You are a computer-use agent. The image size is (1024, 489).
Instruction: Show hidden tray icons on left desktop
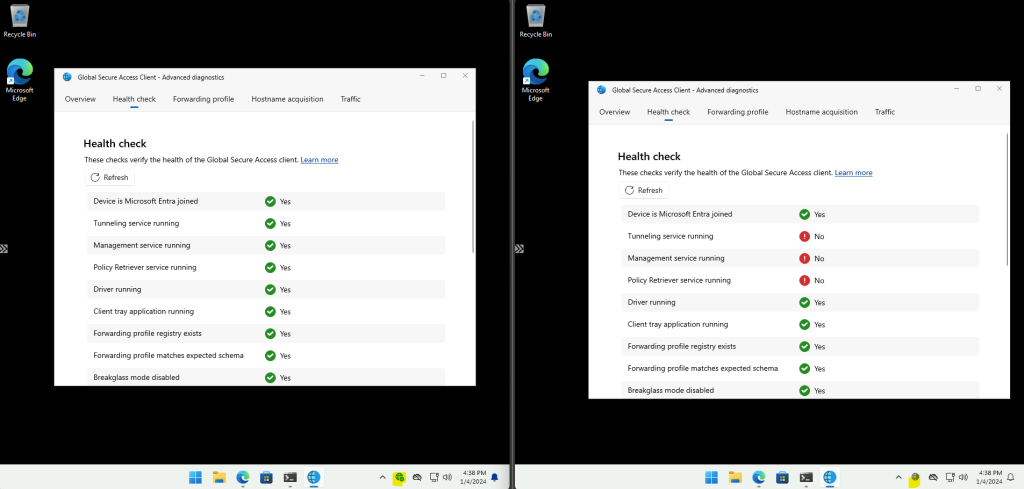click(x=383, y=477)
